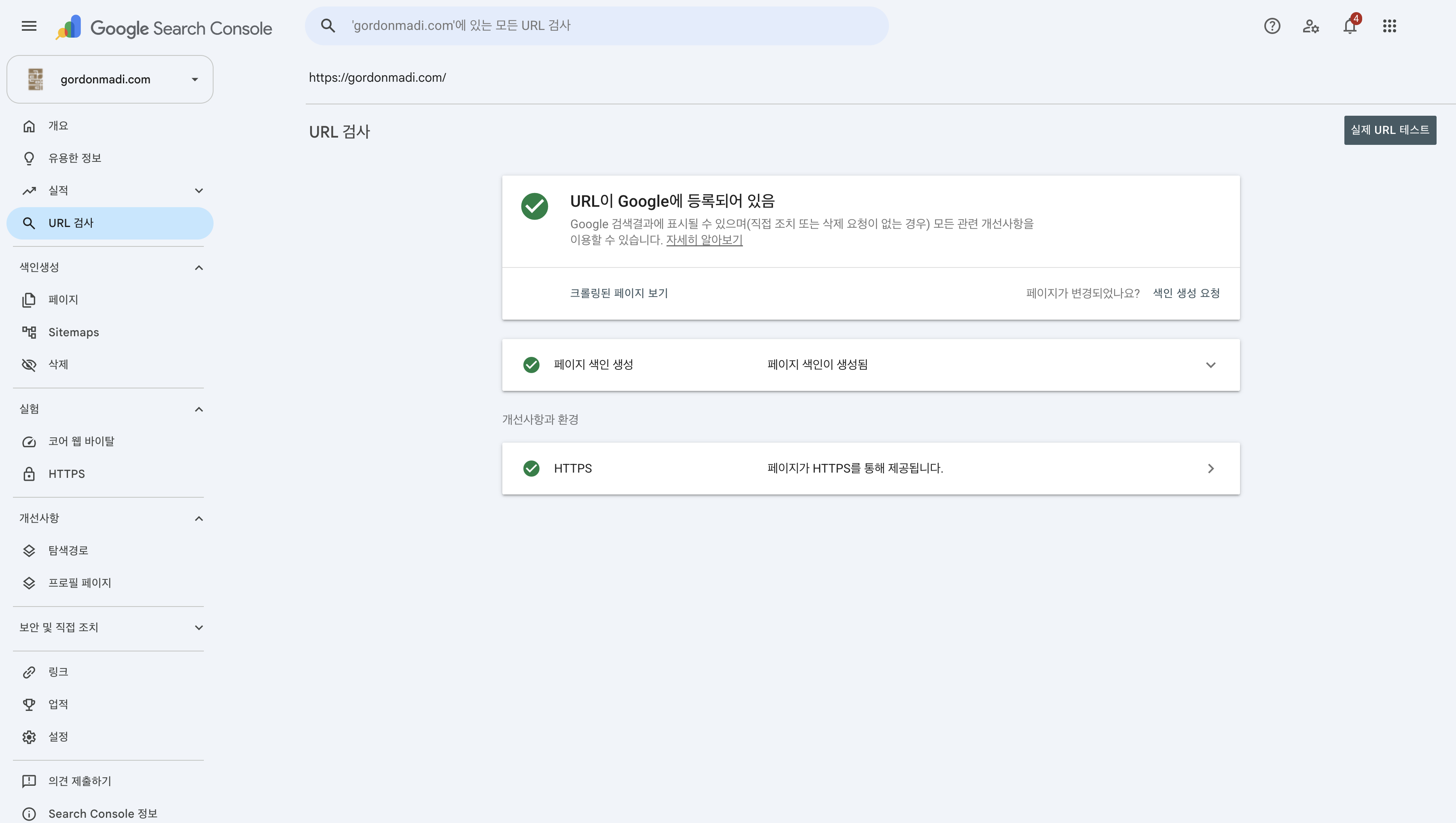Open the Sitemaps report
1456x823 pixels.
click(110, 332)
